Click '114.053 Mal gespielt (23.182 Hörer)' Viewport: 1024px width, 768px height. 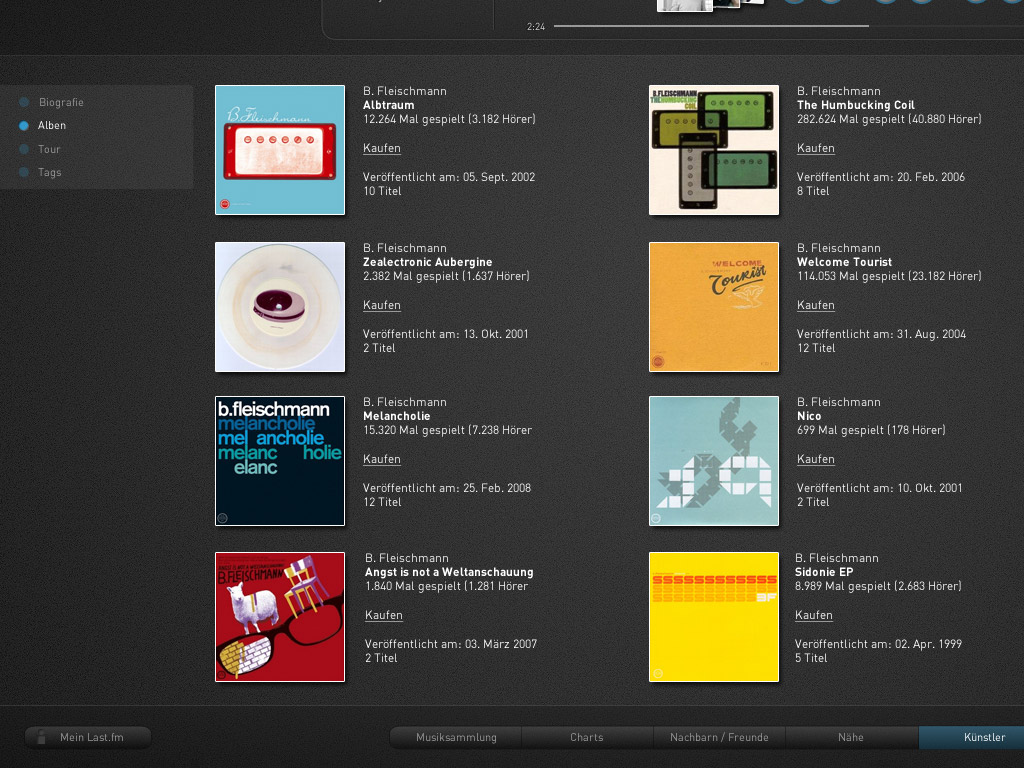tap(889, 276)
